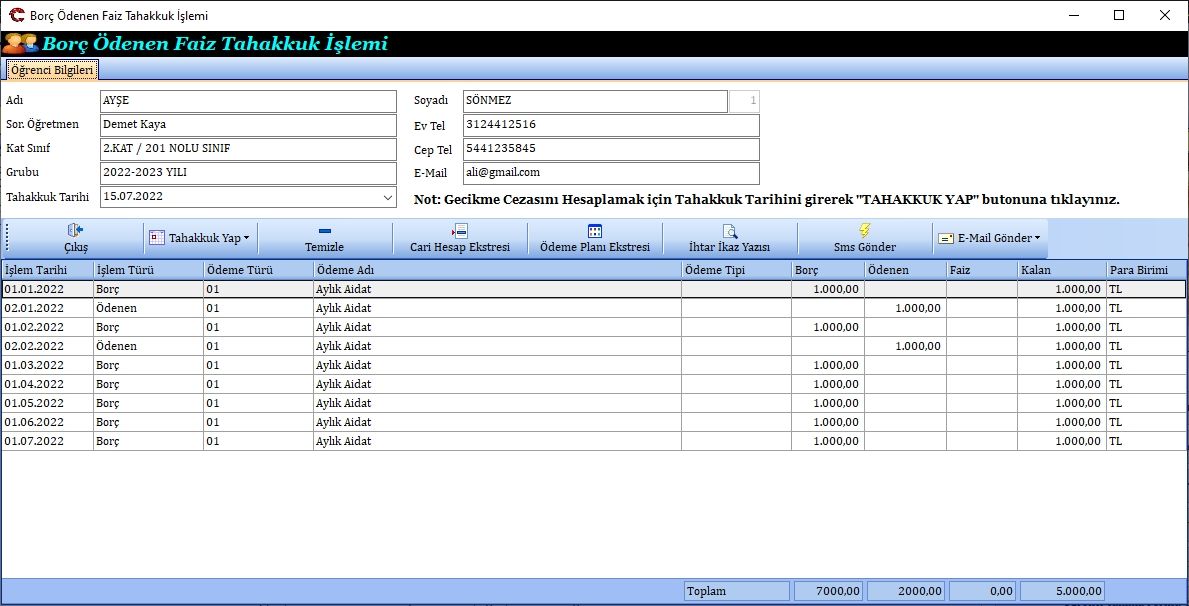Click the Tahakkuk Yap calendar icon
The height and width of the screenshot is (606, 1189).
(157, 239)
